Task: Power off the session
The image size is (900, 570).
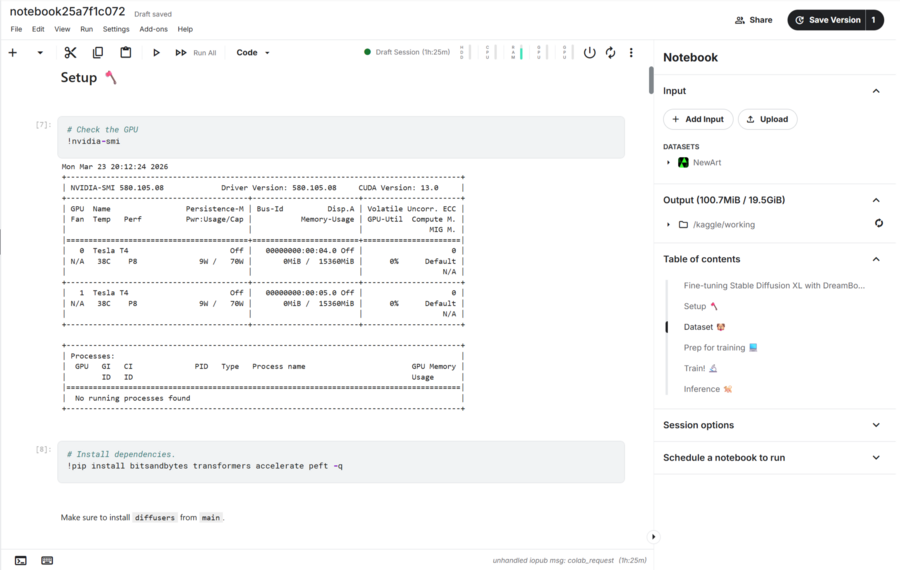Action: pyautogui.click(x=589, y=53)
